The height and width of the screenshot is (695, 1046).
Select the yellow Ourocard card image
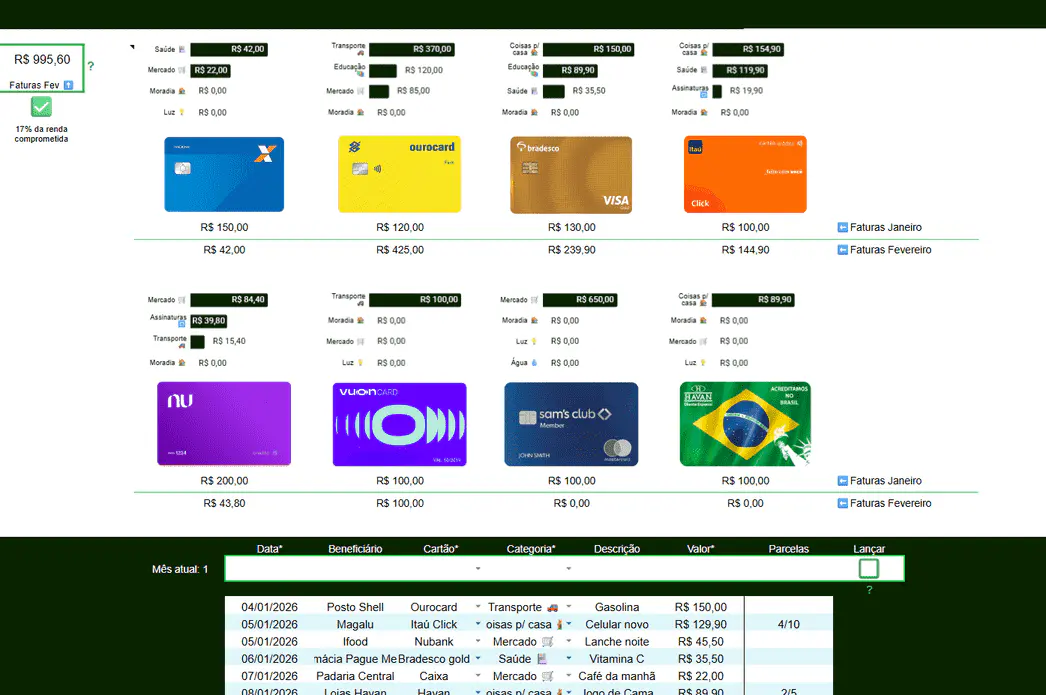point(399,174)
